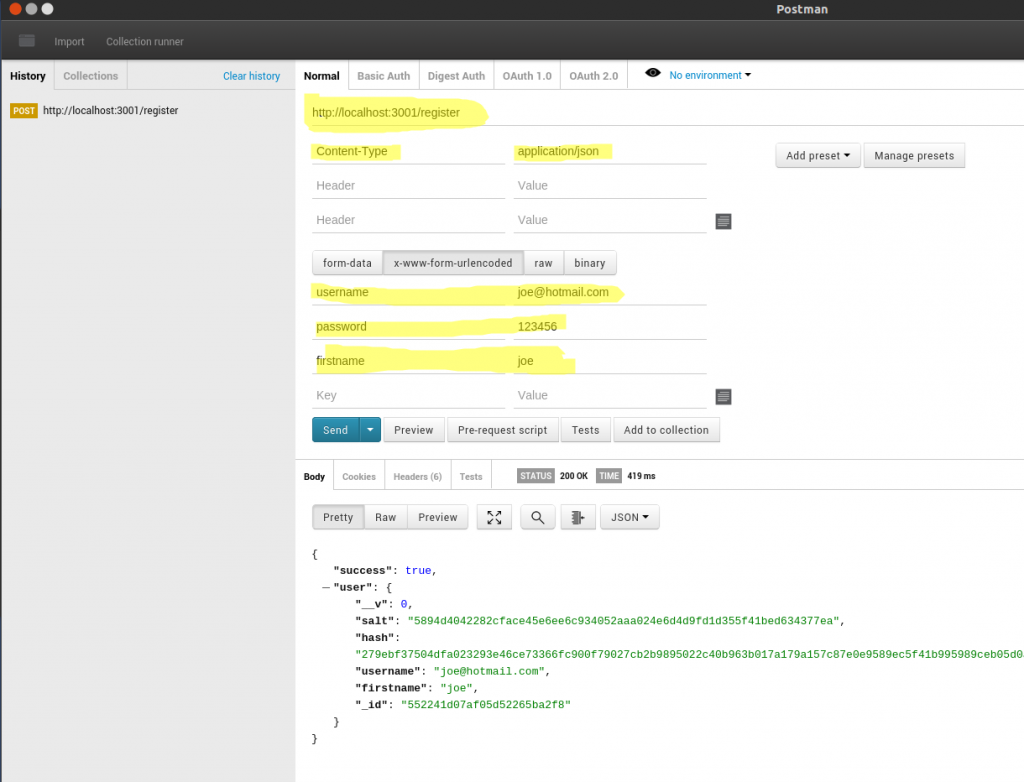Open the response Headers (6) tab
Screen dimensions: 1024x782
pos(417,476)
